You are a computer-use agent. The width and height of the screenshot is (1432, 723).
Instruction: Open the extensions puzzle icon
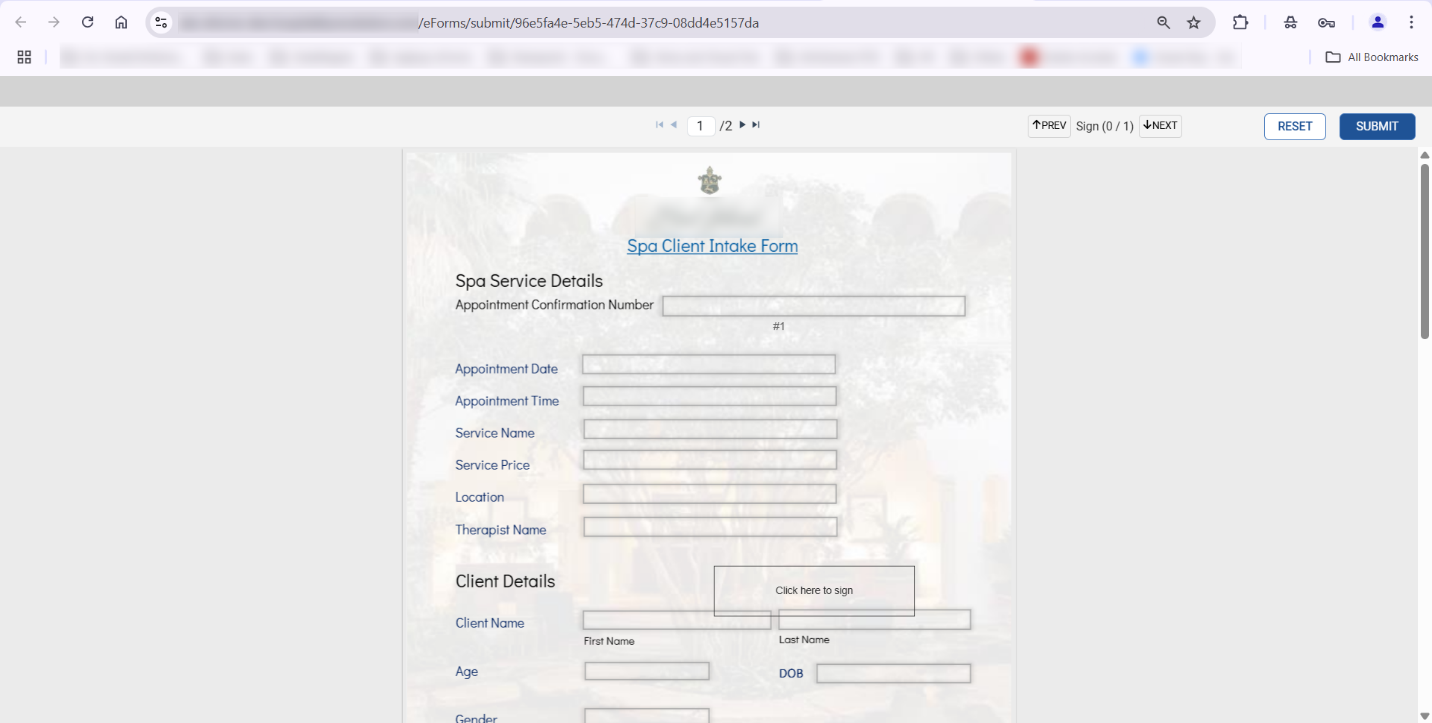pyautogui.click(x=1240, y=22)
